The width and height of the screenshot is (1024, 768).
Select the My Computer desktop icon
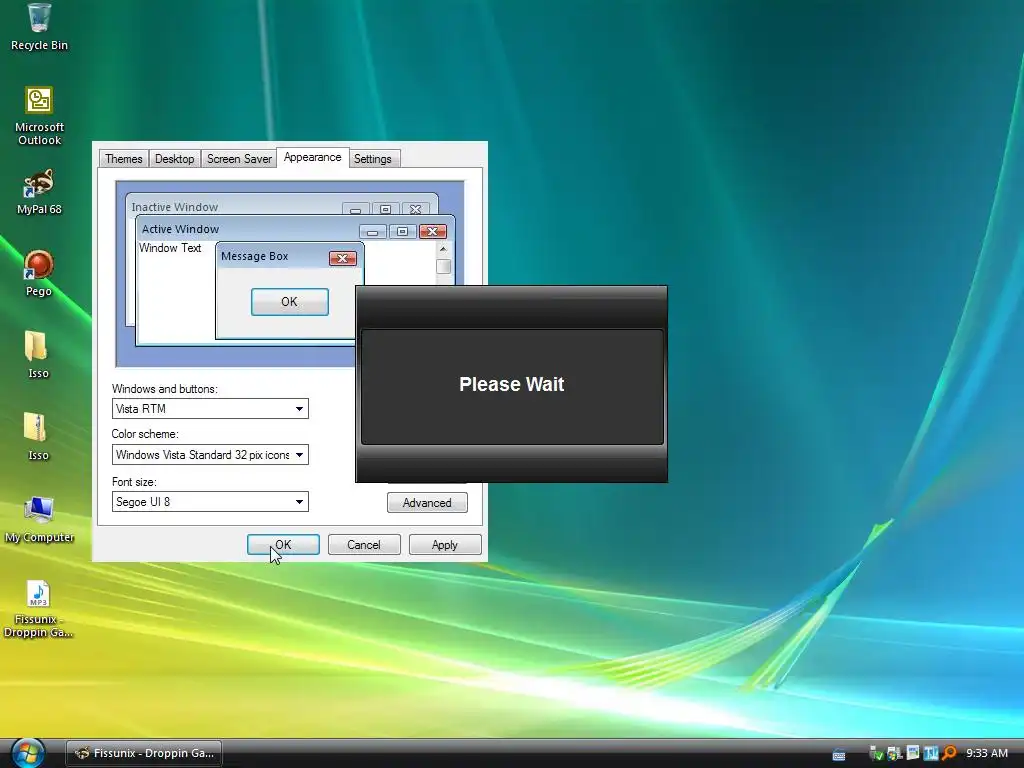click(39, 520)
